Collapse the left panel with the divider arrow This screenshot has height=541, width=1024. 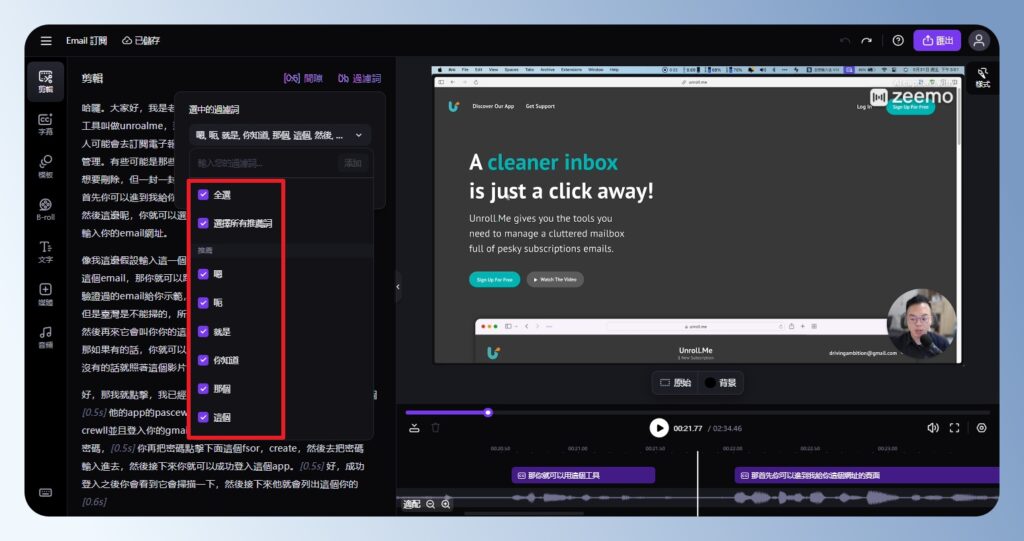[398, 287]
